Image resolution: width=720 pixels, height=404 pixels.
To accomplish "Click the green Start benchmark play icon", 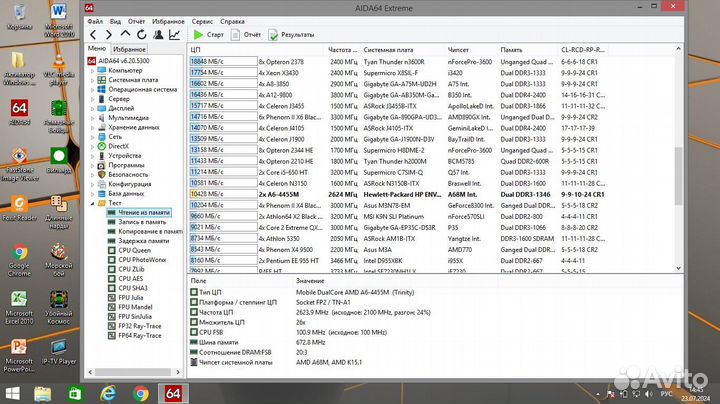I will [198, 34].
